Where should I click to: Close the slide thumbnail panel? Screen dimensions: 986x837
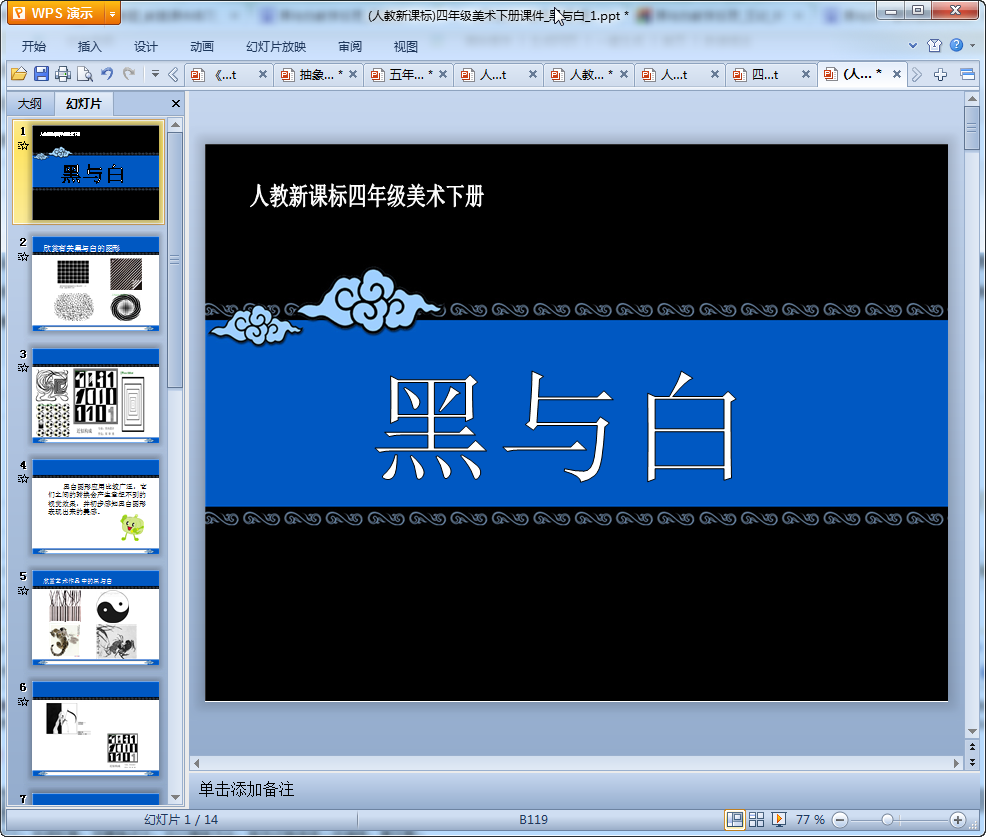[x=176, y=104]
